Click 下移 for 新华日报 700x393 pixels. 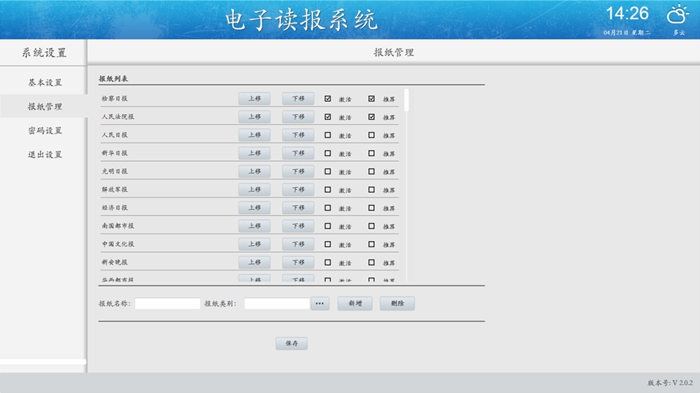pyautogui.click(x=298, y=153)
